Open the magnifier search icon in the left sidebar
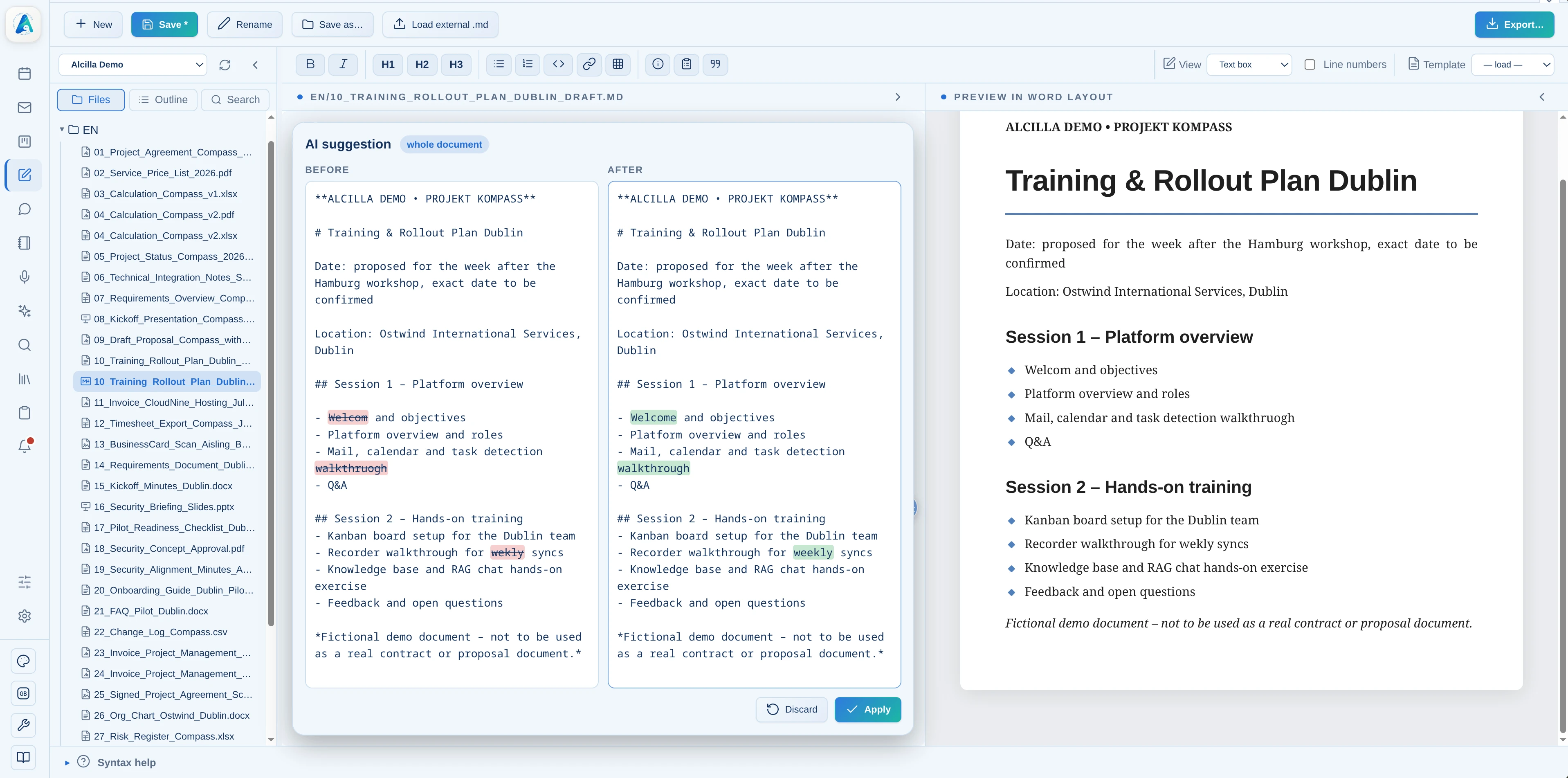 [25, 345]
